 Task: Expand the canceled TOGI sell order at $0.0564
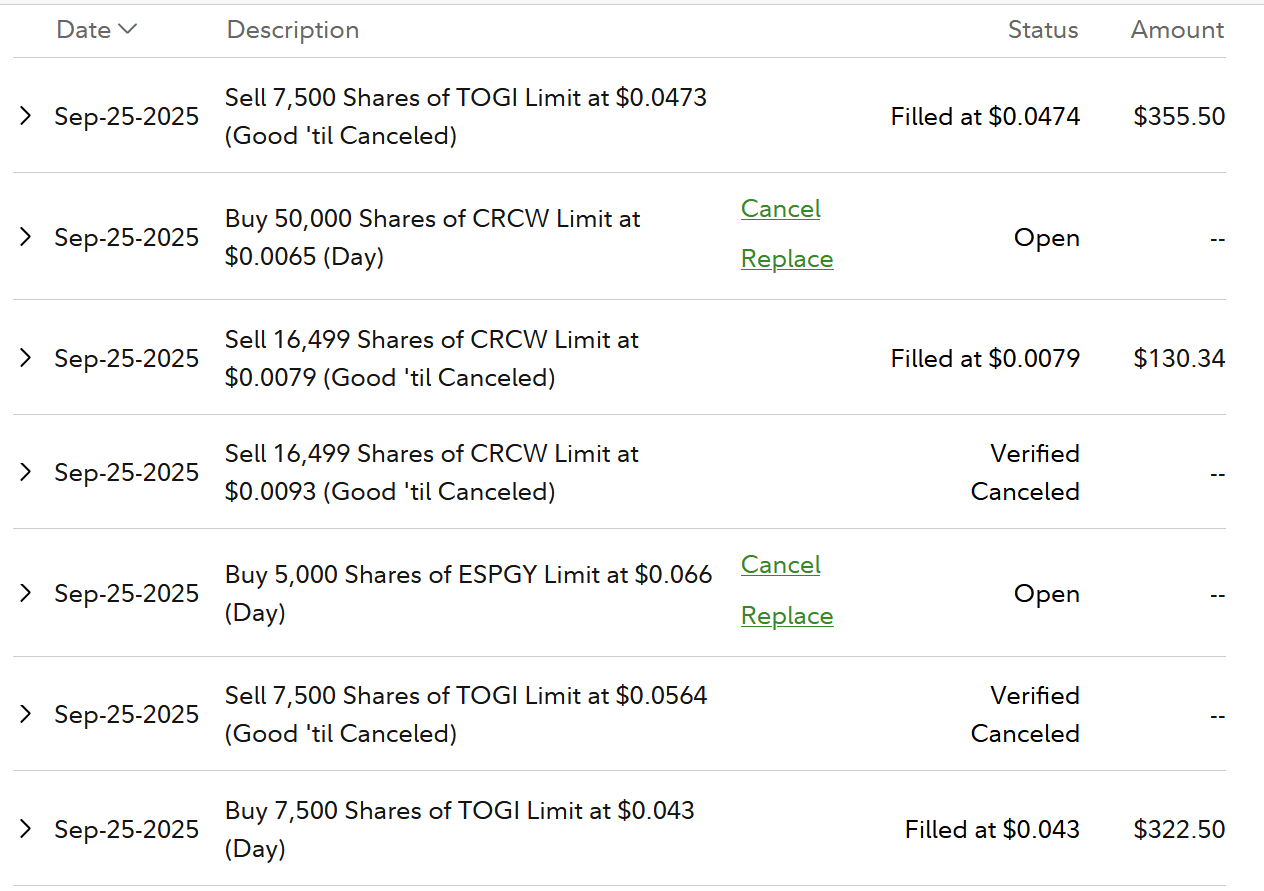coord(26,714)
